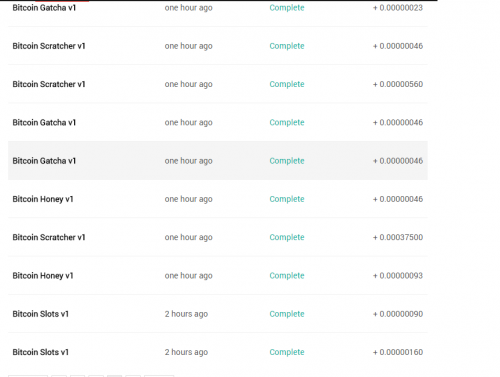
Task: Click the +0.00000023 amount
Action: [398, 8]
